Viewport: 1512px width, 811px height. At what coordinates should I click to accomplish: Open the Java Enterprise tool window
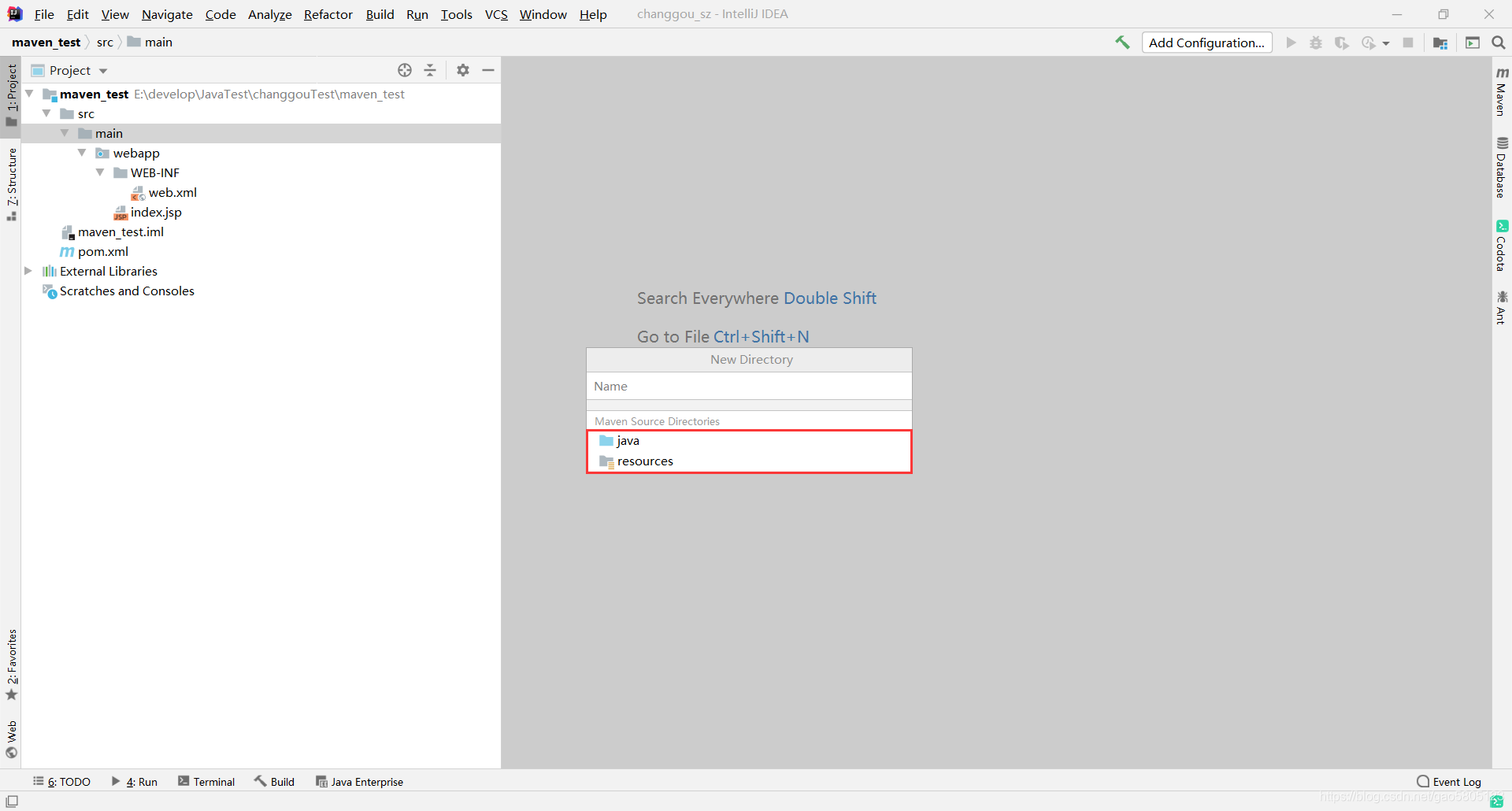point(359,782)
